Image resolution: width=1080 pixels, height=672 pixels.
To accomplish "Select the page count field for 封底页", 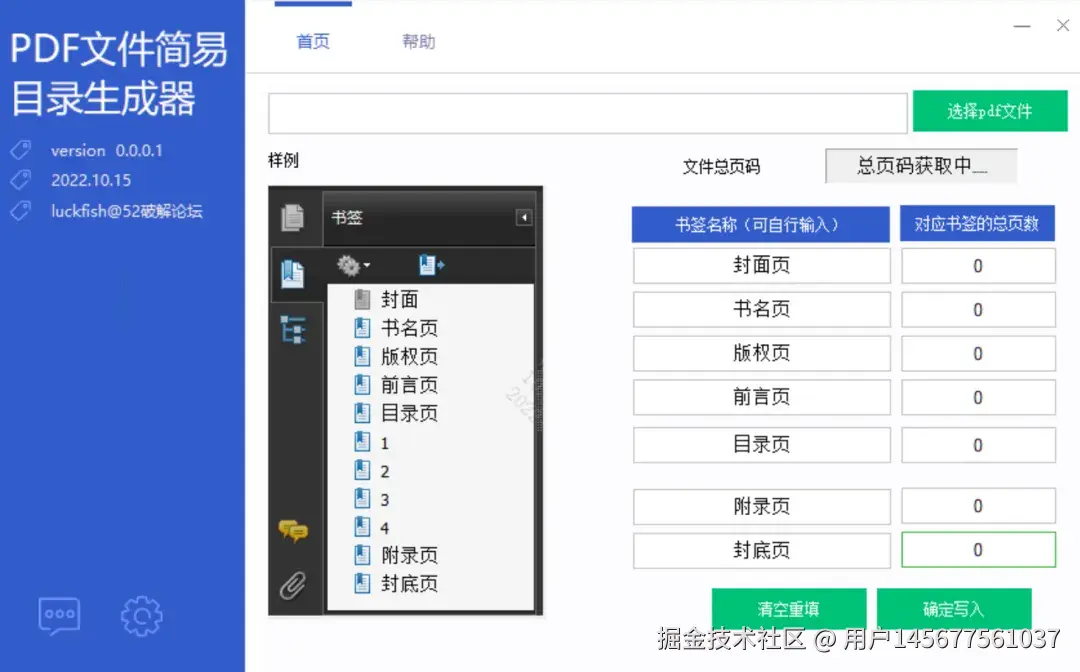I will tap(978, 550).
